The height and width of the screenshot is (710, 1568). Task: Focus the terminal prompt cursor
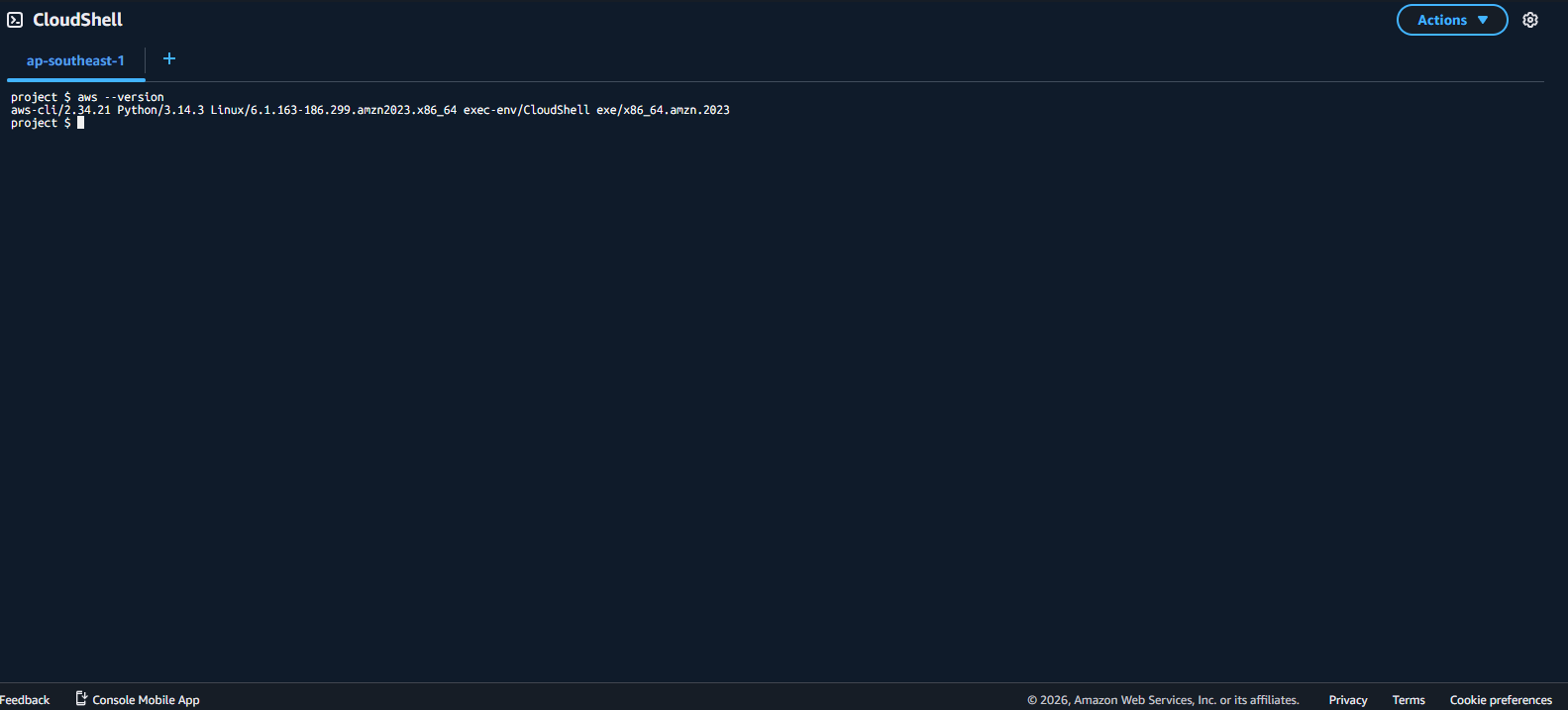coord(80,123)
